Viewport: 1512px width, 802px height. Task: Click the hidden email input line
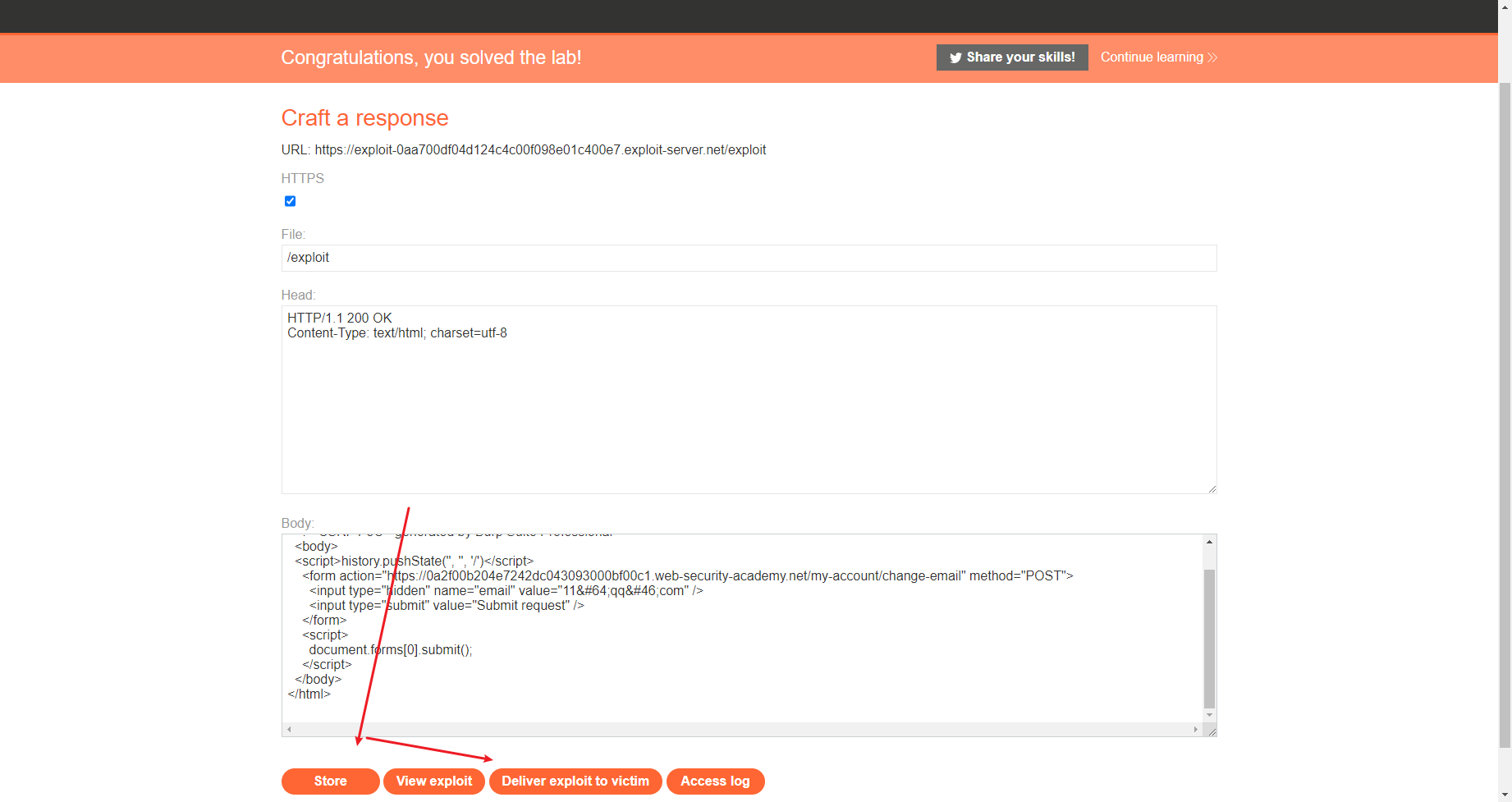coord(506,591)
